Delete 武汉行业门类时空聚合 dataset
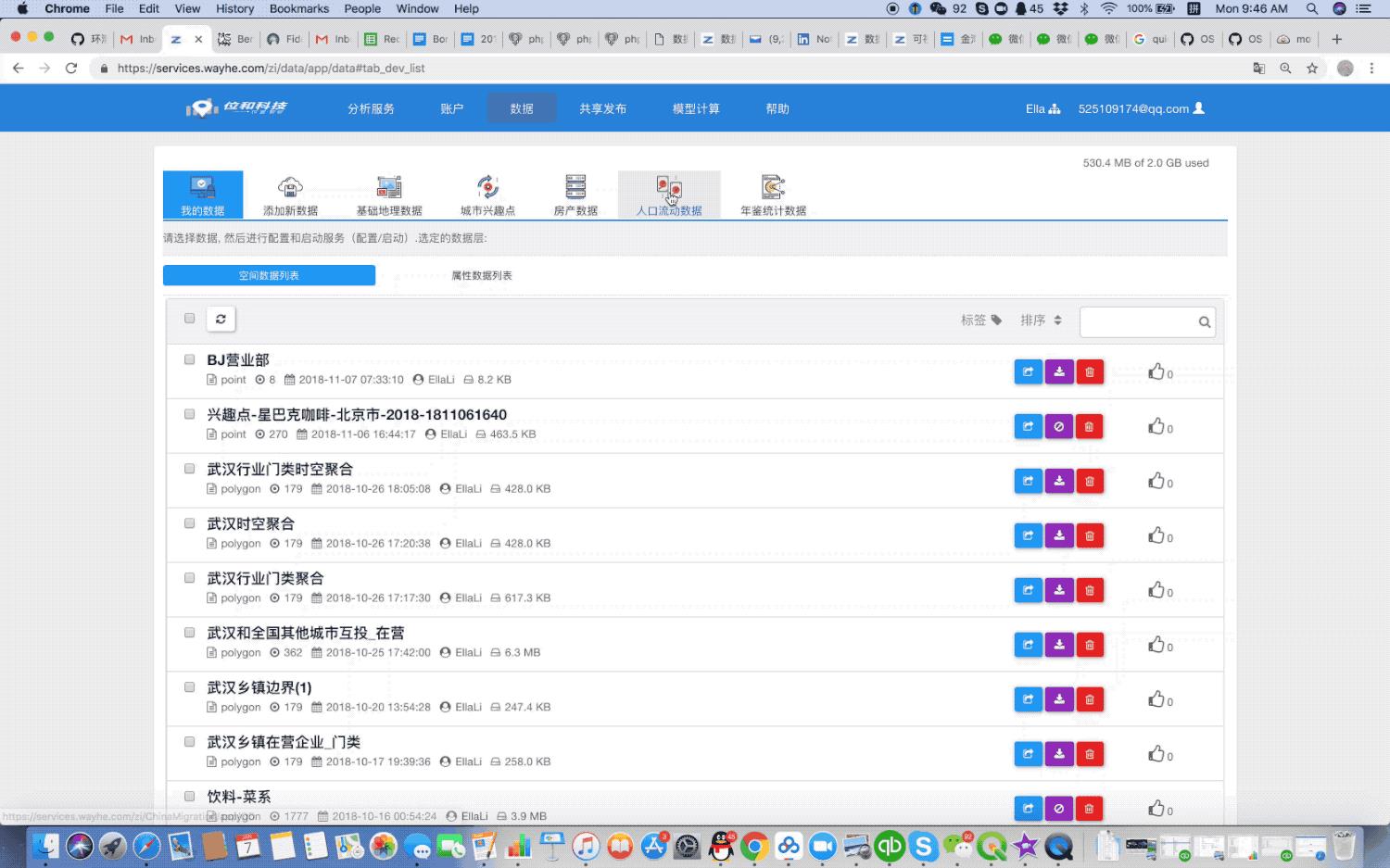1390x868 pixels. click(1090, 482)
